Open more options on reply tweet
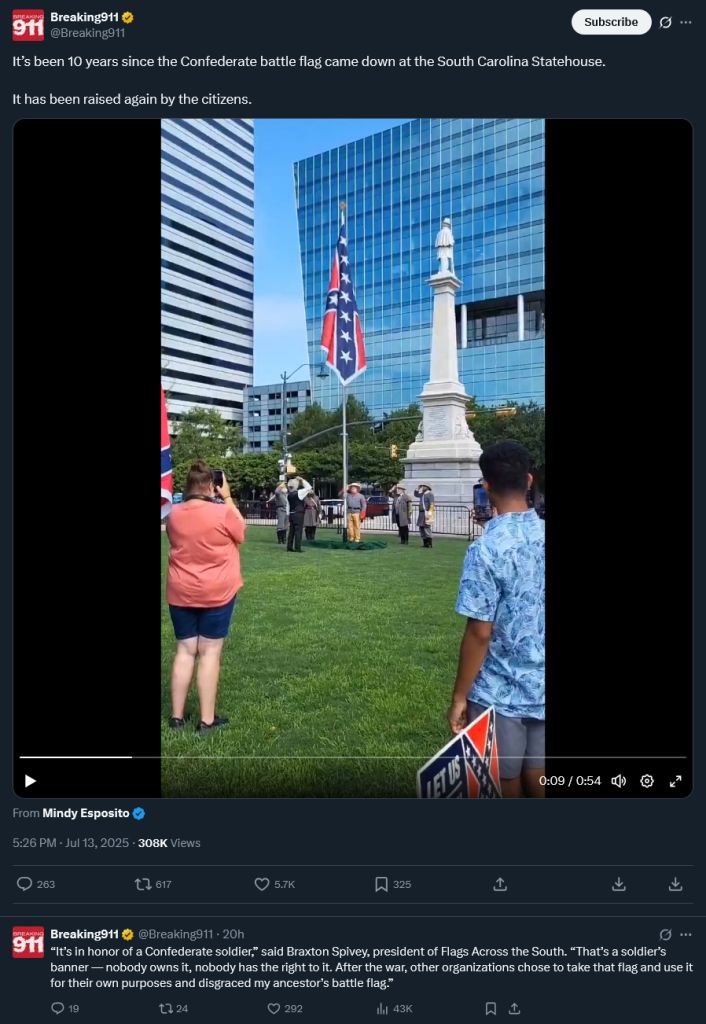Viewport: 706px width, 1024px height. coord(685,934)
